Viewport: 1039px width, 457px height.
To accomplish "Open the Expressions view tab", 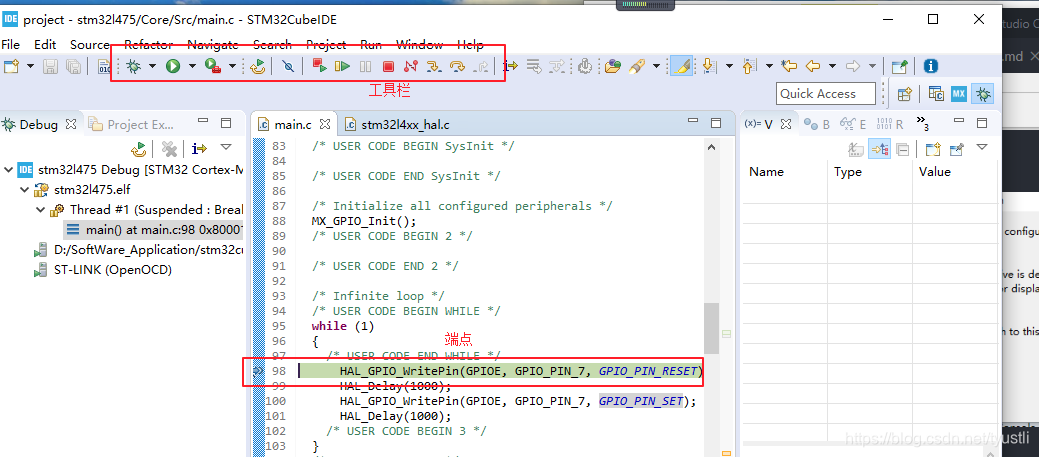I will point(853,124).
